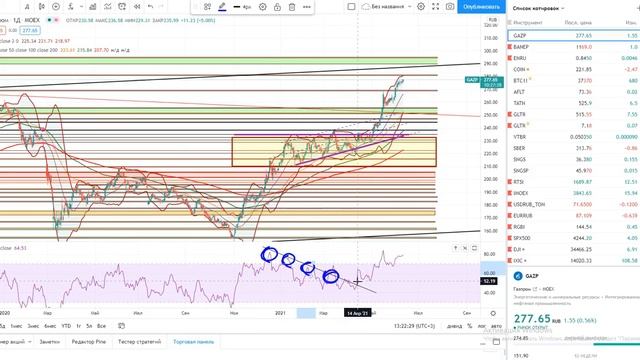The image size is (640, 360).
Task: Toggle fullscreen mode icon
Action: pyautogui.click(x=436, y=7)
